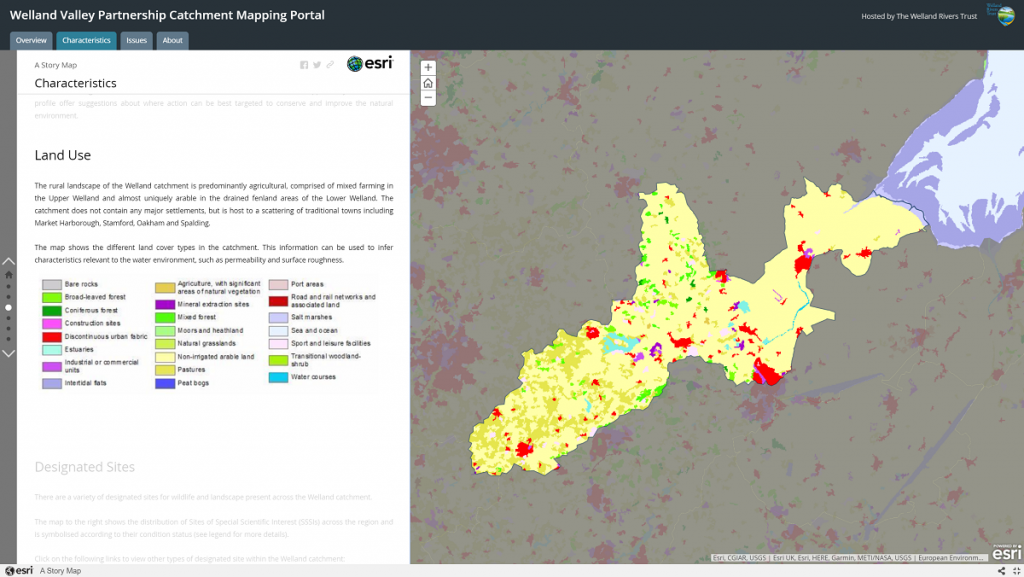
Task: Open the About tab
Action: pyautogui.click(x=172, y=41)
